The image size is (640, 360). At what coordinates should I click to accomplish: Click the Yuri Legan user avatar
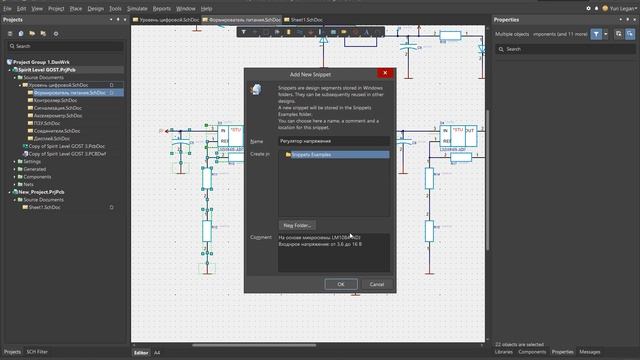pyautogui.click(x=605, y=8)
